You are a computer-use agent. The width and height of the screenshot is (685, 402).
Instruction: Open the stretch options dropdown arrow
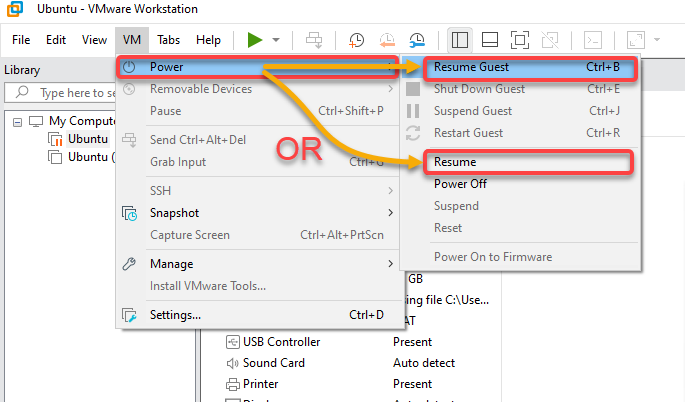[657, 40]
